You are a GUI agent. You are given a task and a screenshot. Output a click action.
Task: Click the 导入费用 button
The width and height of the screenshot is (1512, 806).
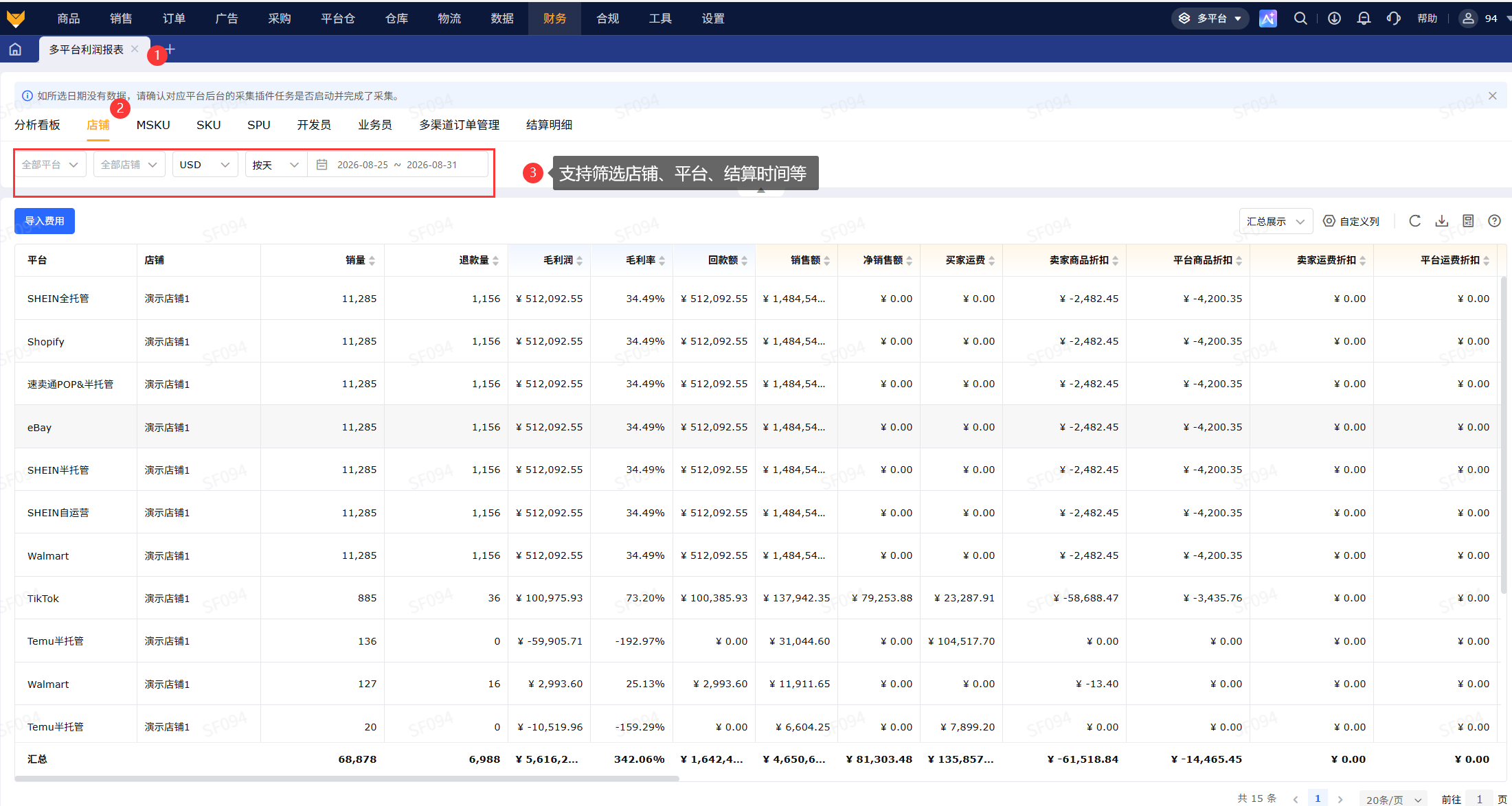[x=45, y=221]
